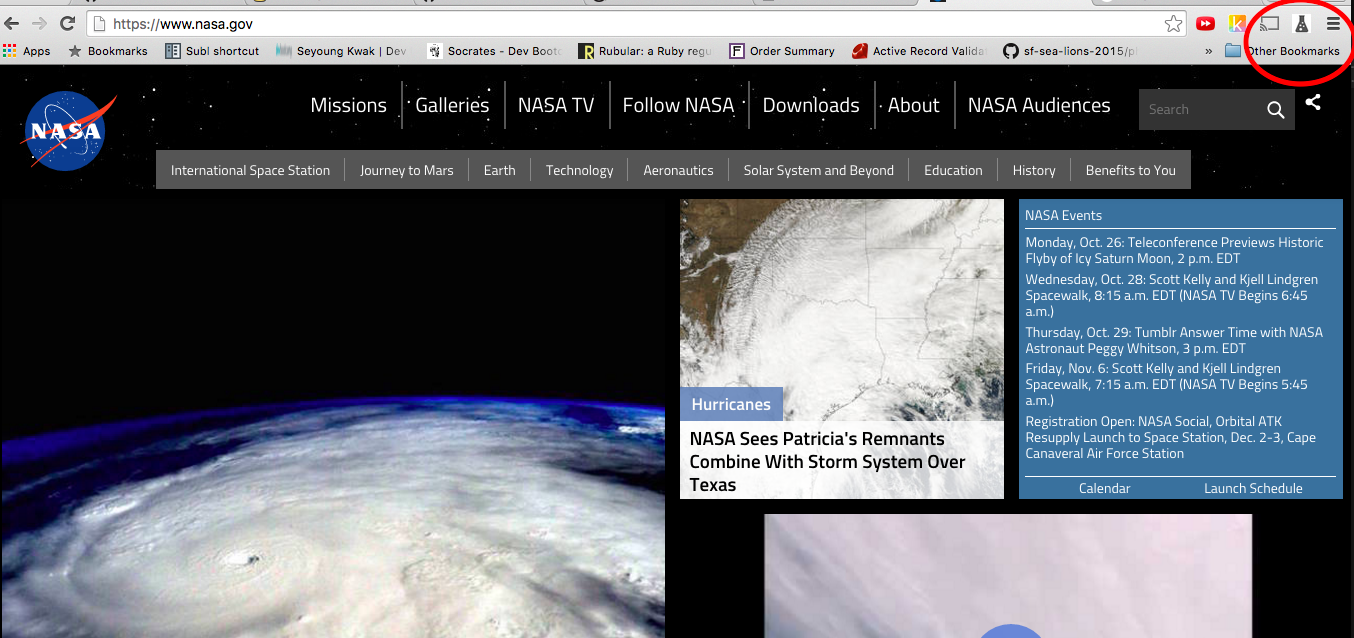Open the Active Record Validations bookmark
1354x638 pixels.
pyautogui.click(x=918, y=51)
